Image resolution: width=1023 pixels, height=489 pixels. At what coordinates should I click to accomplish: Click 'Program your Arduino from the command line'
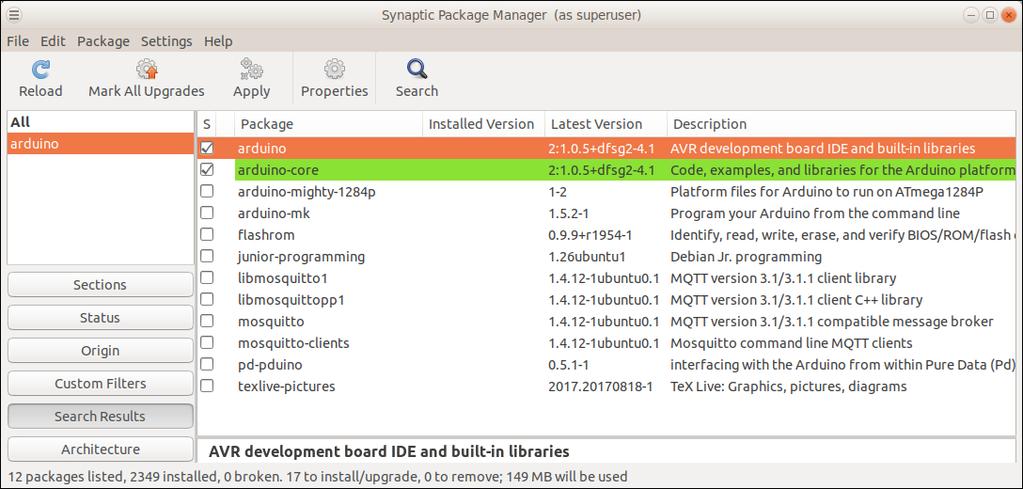coord(815,213)
